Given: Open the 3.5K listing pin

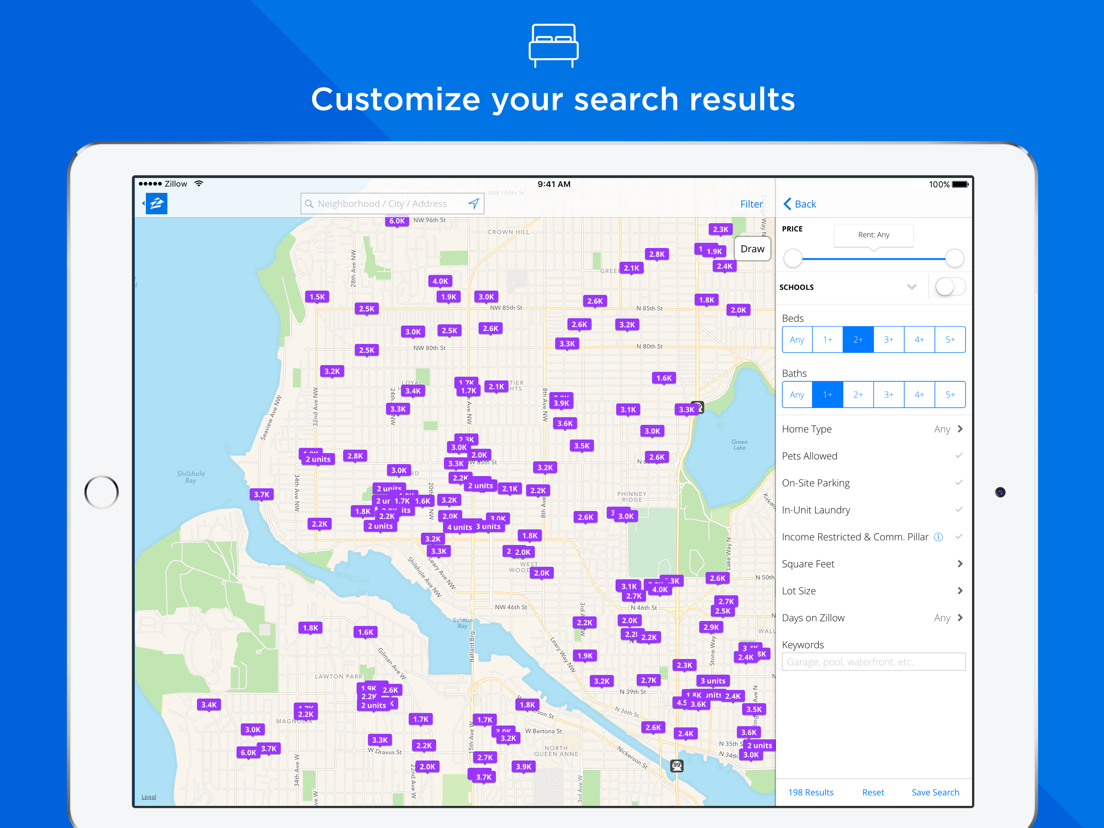Looking at the screenshot, I should pyautogui.click(x=582, y=446).
